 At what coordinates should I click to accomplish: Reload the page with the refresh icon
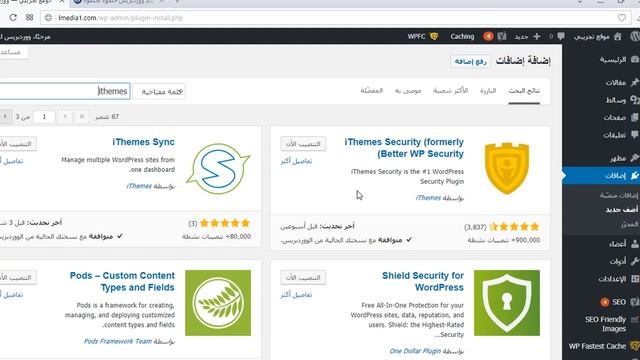pos(13,18)
